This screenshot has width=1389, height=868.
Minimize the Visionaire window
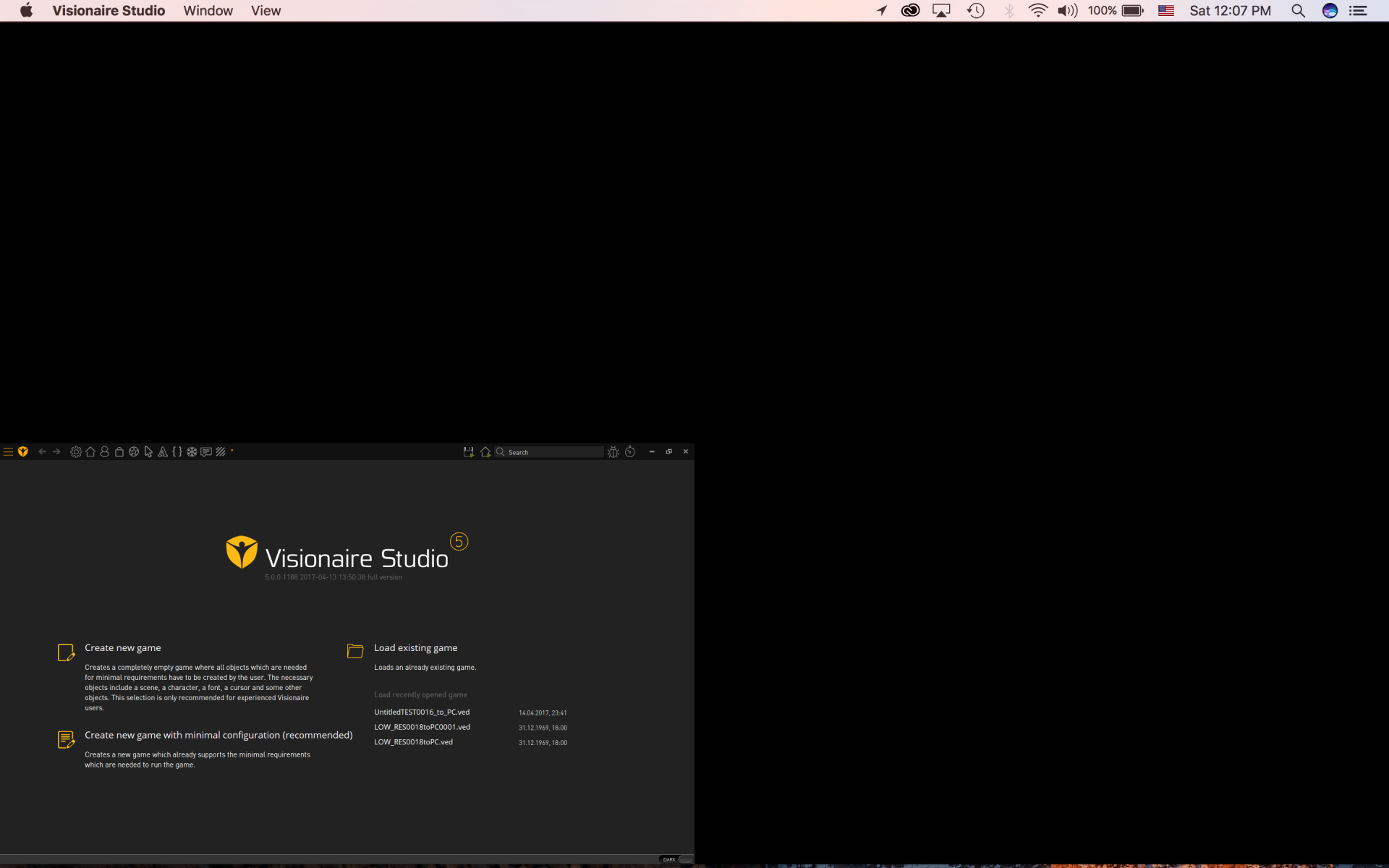tap(652, 451)
